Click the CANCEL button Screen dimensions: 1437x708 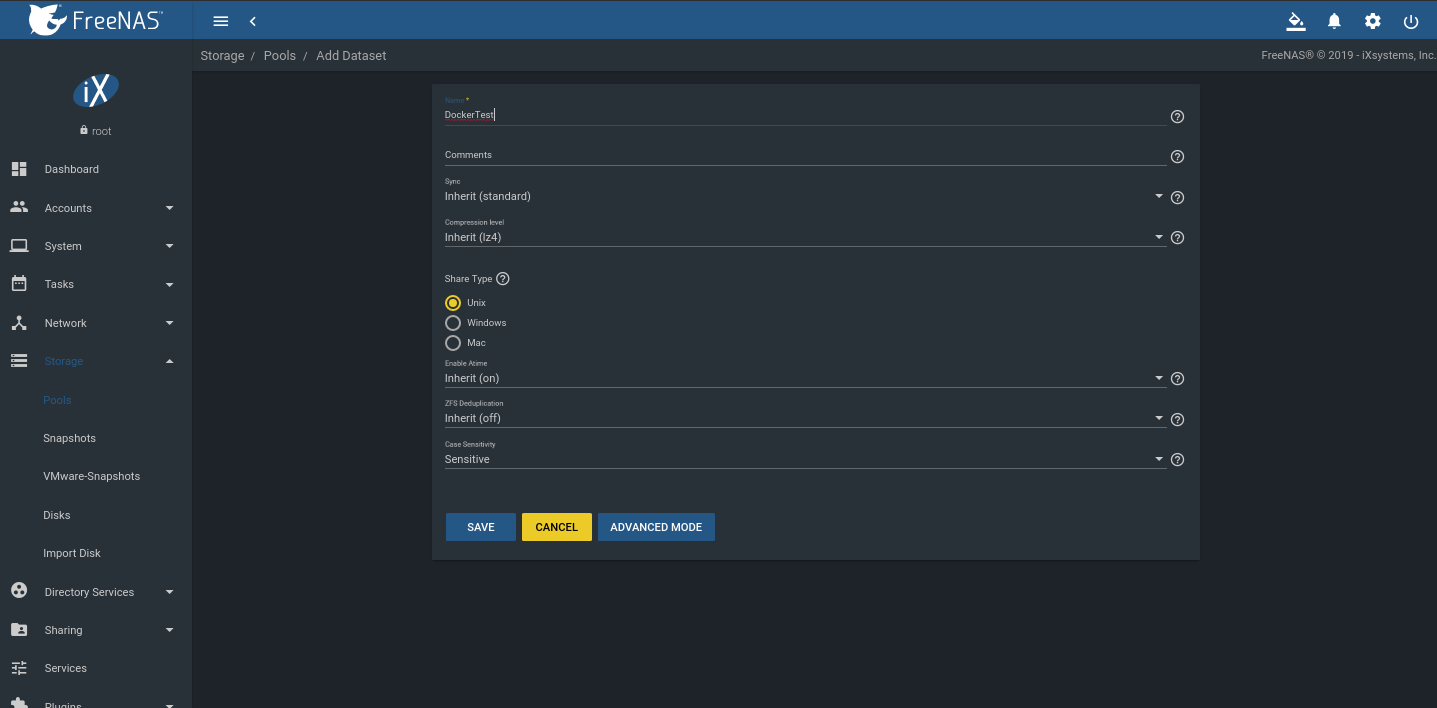[557, 527]
